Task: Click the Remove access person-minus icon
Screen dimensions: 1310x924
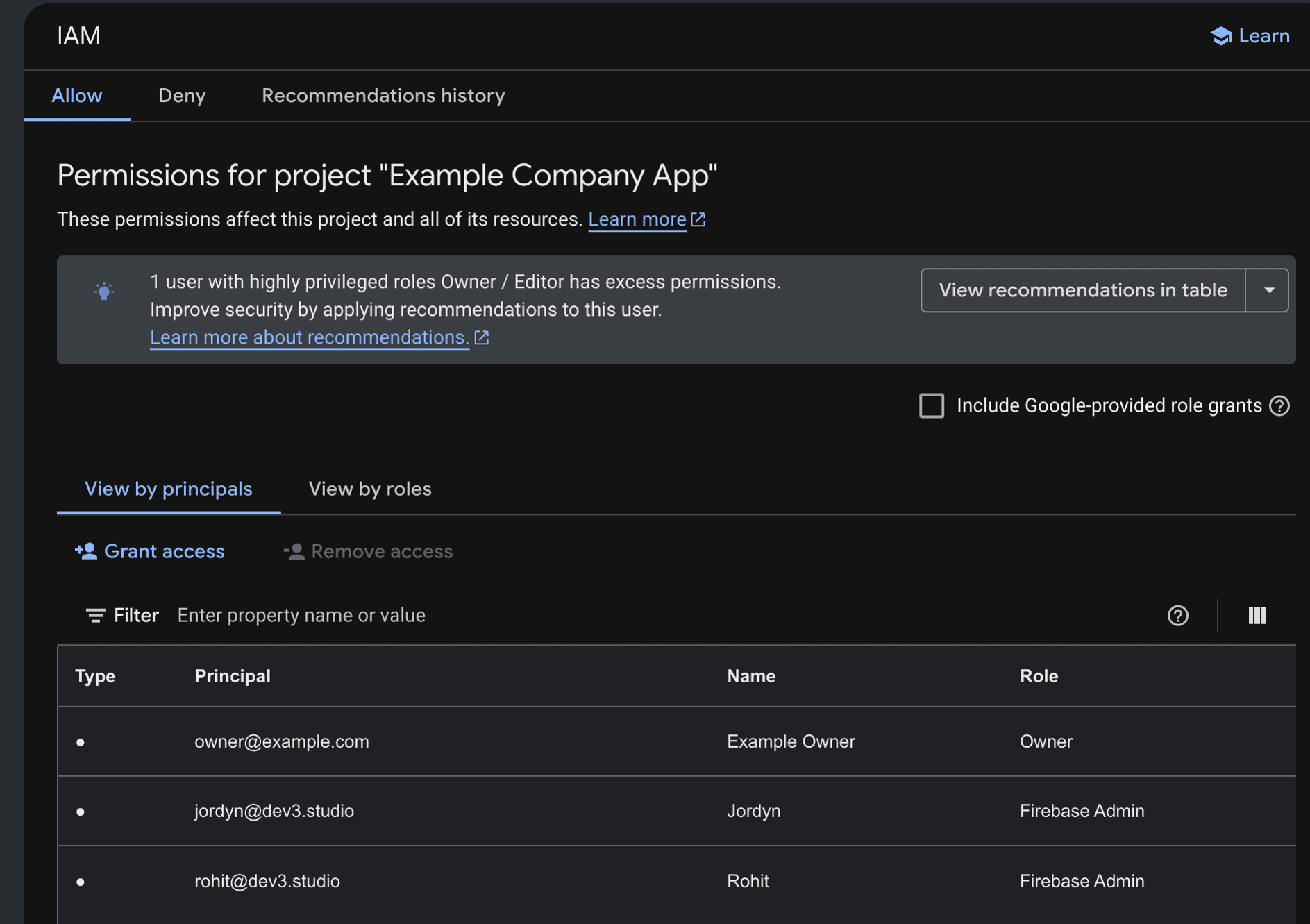Action: point(294,551)
